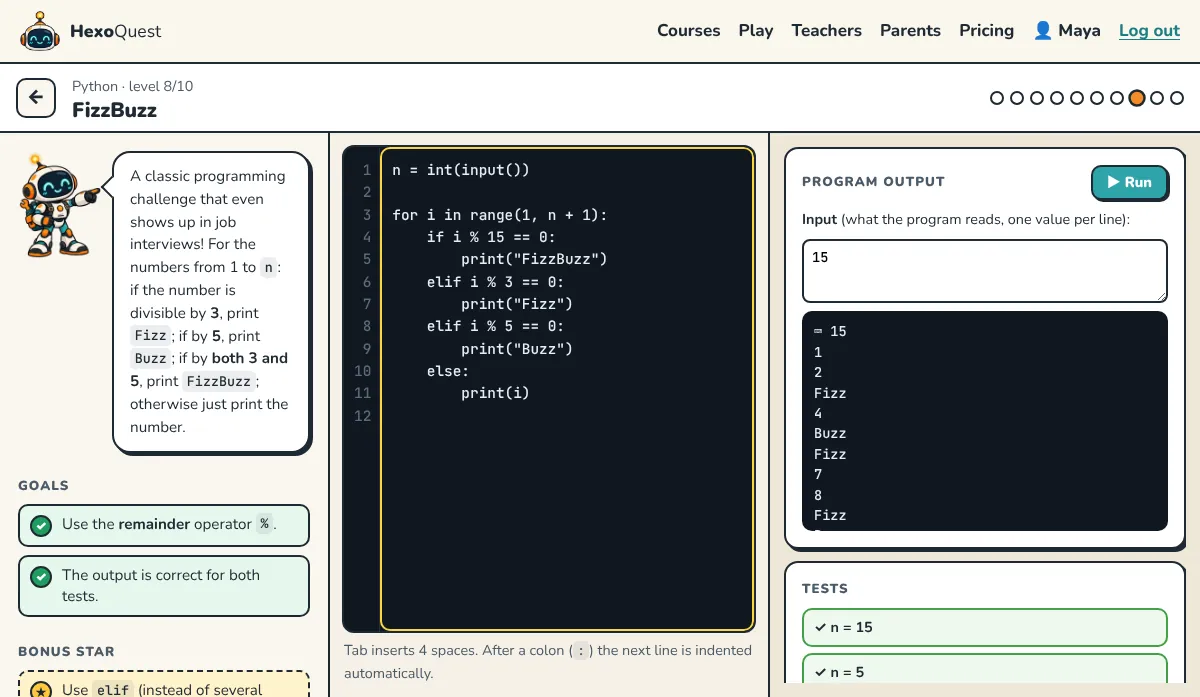The height and width of the screenshot is (697, 1200).
Task: Click the print("Buzz") code line
Action: (x=517, y=349)
